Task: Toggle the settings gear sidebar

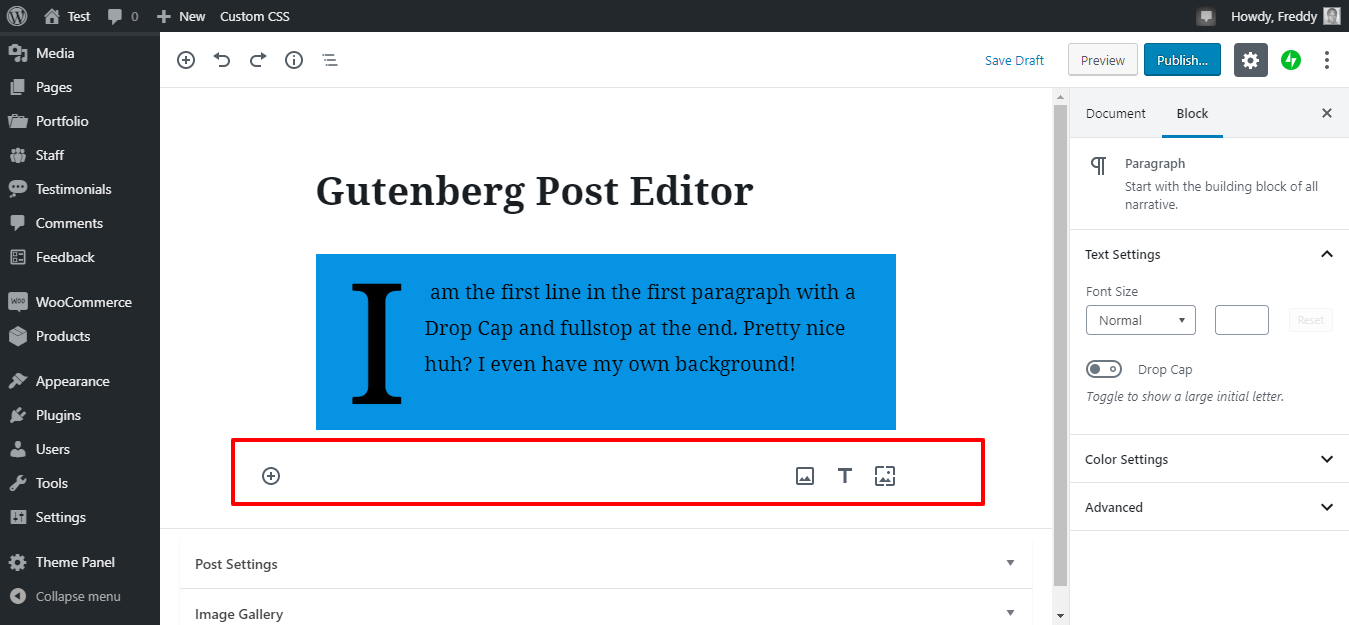Action: [x=1251, y=60]
